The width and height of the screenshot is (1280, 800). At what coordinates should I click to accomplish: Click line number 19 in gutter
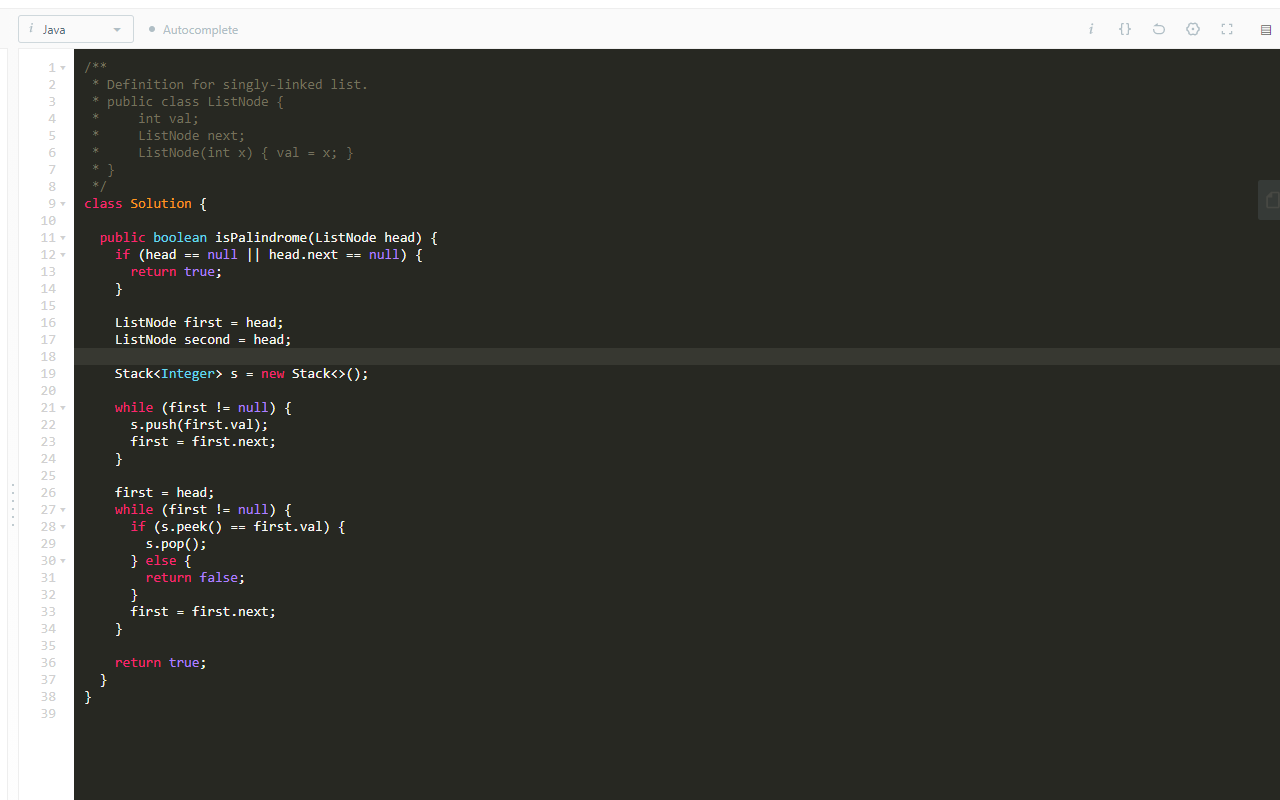click(48, 373)
